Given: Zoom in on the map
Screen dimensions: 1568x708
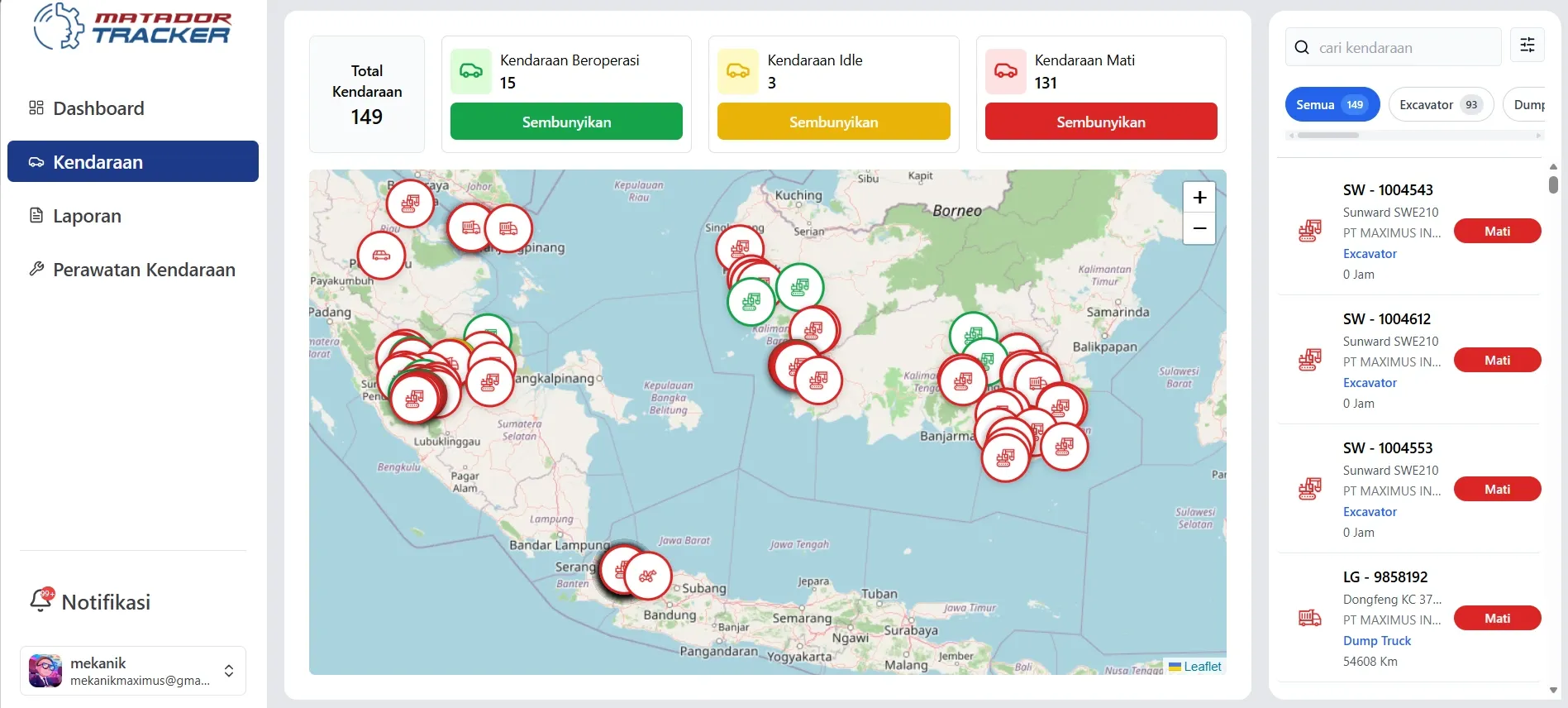Looking at the screenshot, I should click(x=1199, y=198).
